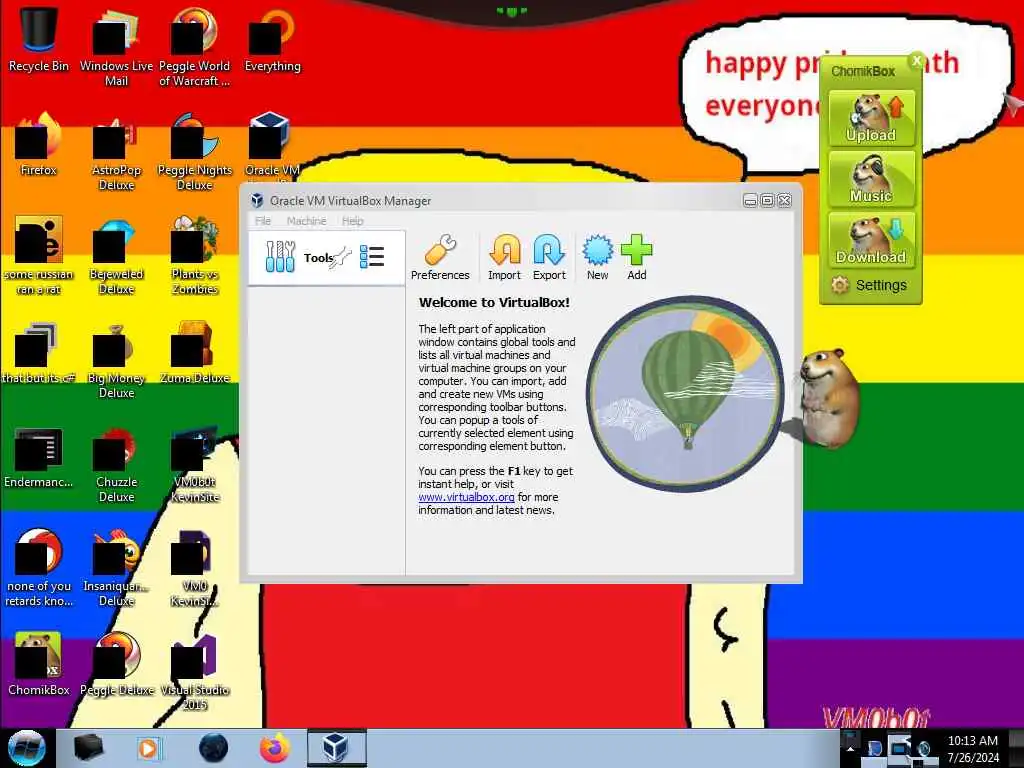Select the Recycle Bin desktop icon
The width and height of the screenshot is (1024, 768).
[x=39, y=40]
